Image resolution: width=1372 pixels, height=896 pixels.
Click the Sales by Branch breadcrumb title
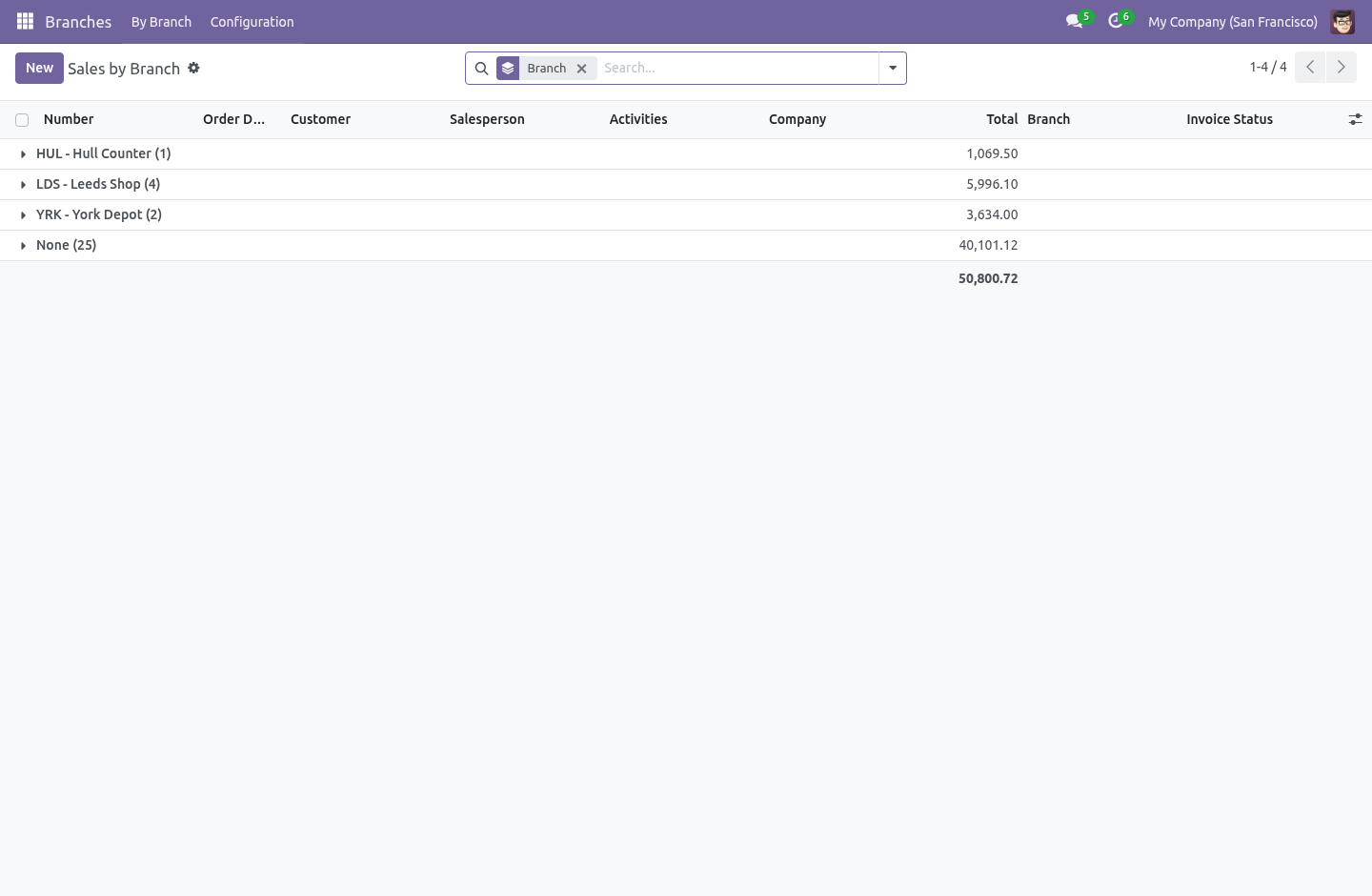tap(124, 69)
